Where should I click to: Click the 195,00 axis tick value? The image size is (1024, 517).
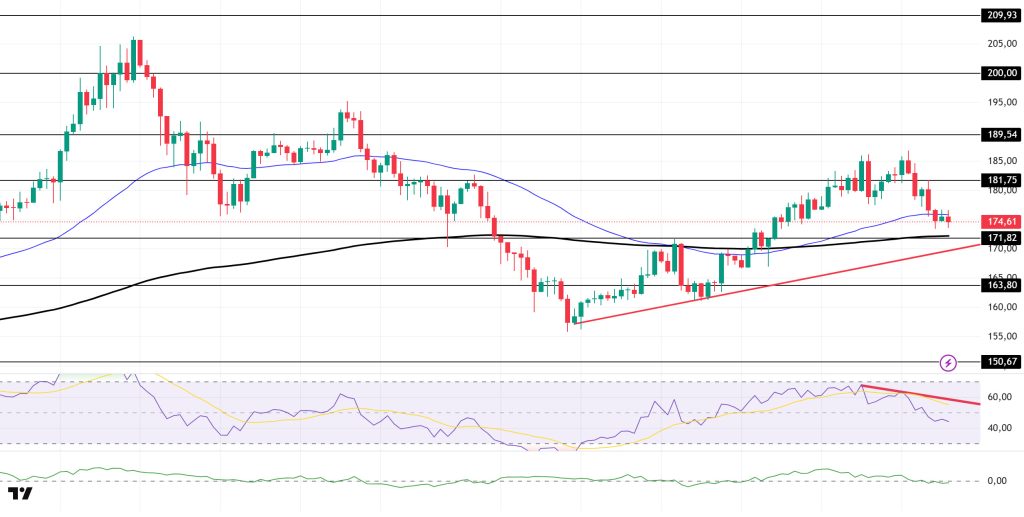click(1000, 102)
